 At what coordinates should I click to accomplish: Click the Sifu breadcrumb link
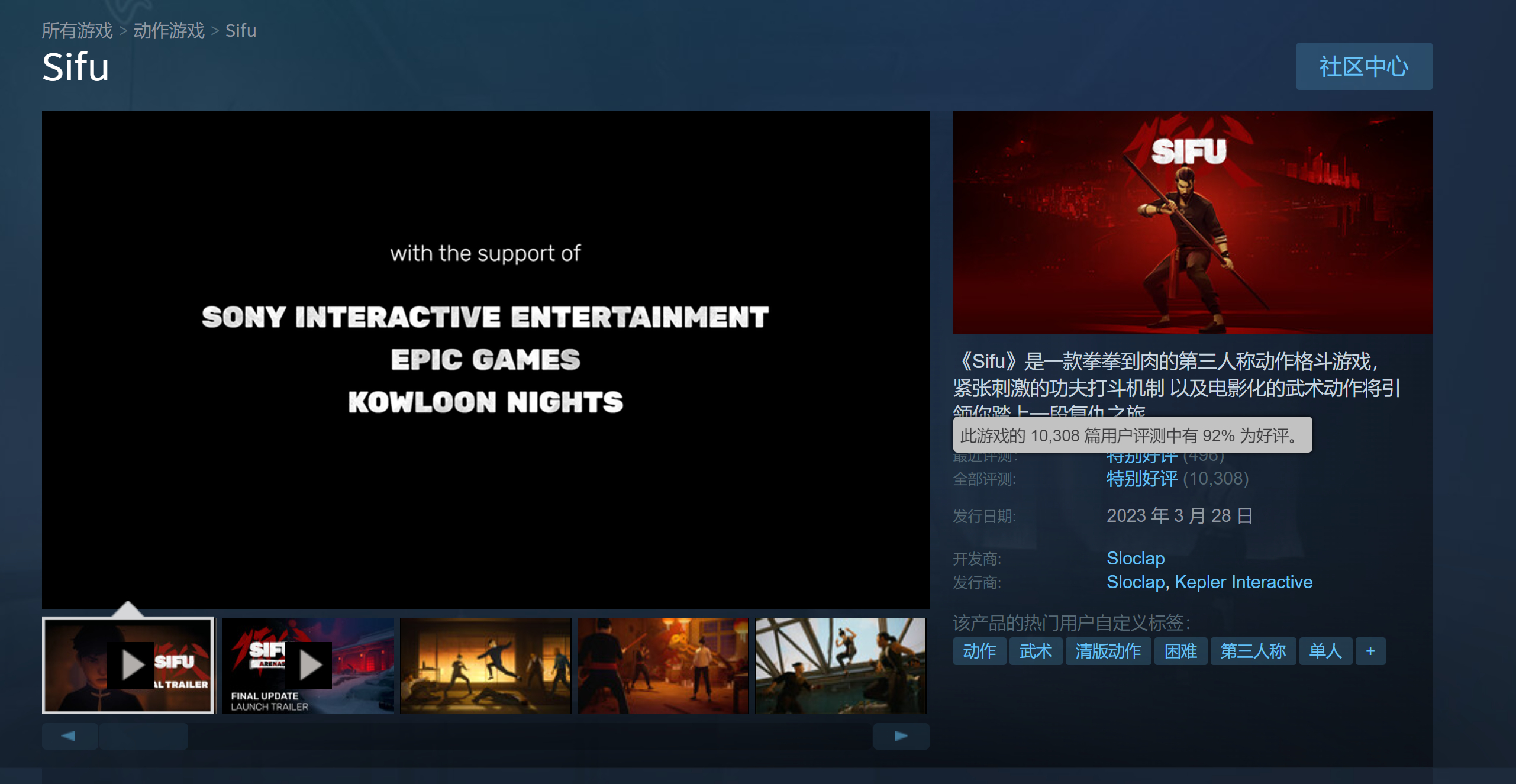coord(241,31)
